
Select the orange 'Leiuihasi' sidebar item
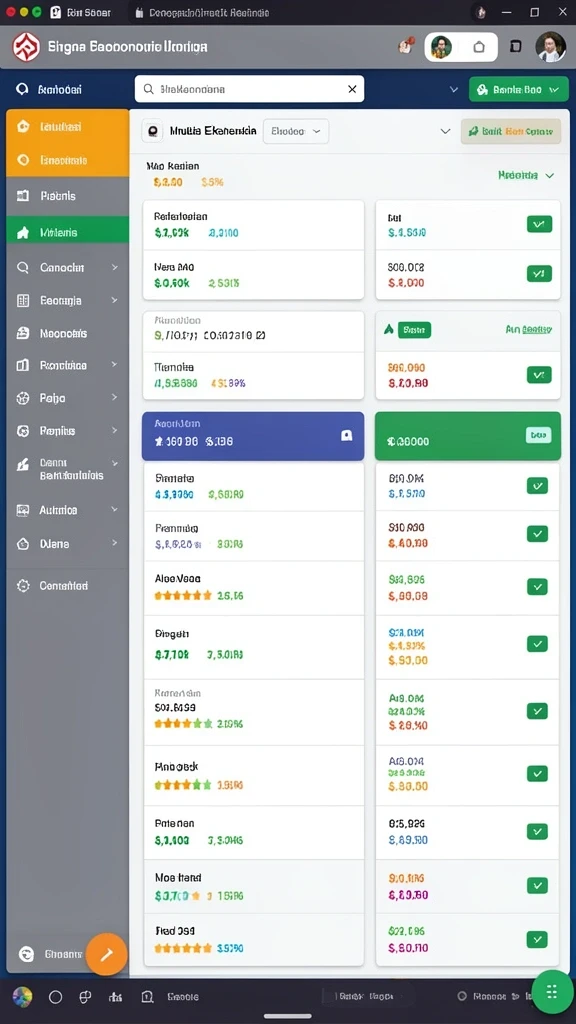pyautogui.click(x=67, y=126)
